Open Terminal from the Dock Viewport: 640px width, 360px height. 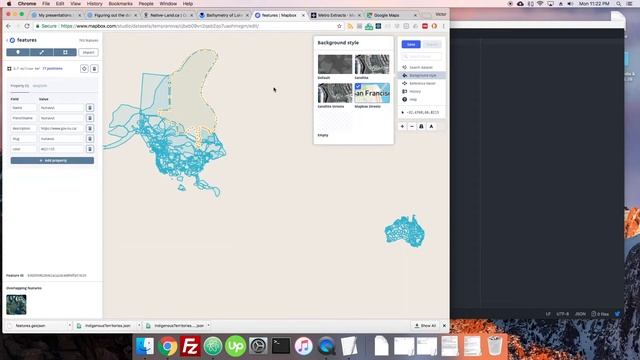coord(281,346)
